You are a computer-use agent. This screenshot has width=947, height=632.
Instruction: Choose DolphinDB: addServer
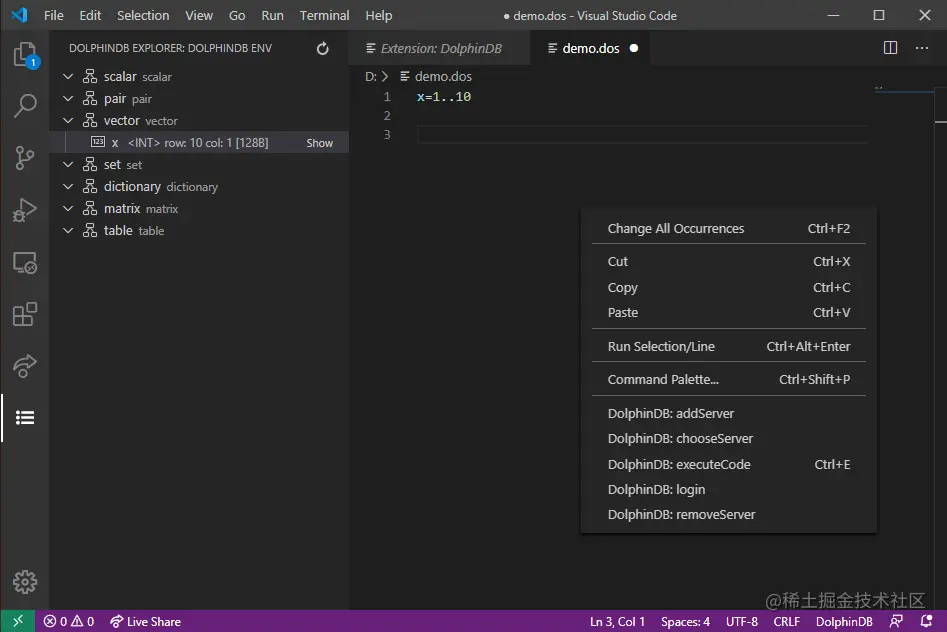[728, 413]
